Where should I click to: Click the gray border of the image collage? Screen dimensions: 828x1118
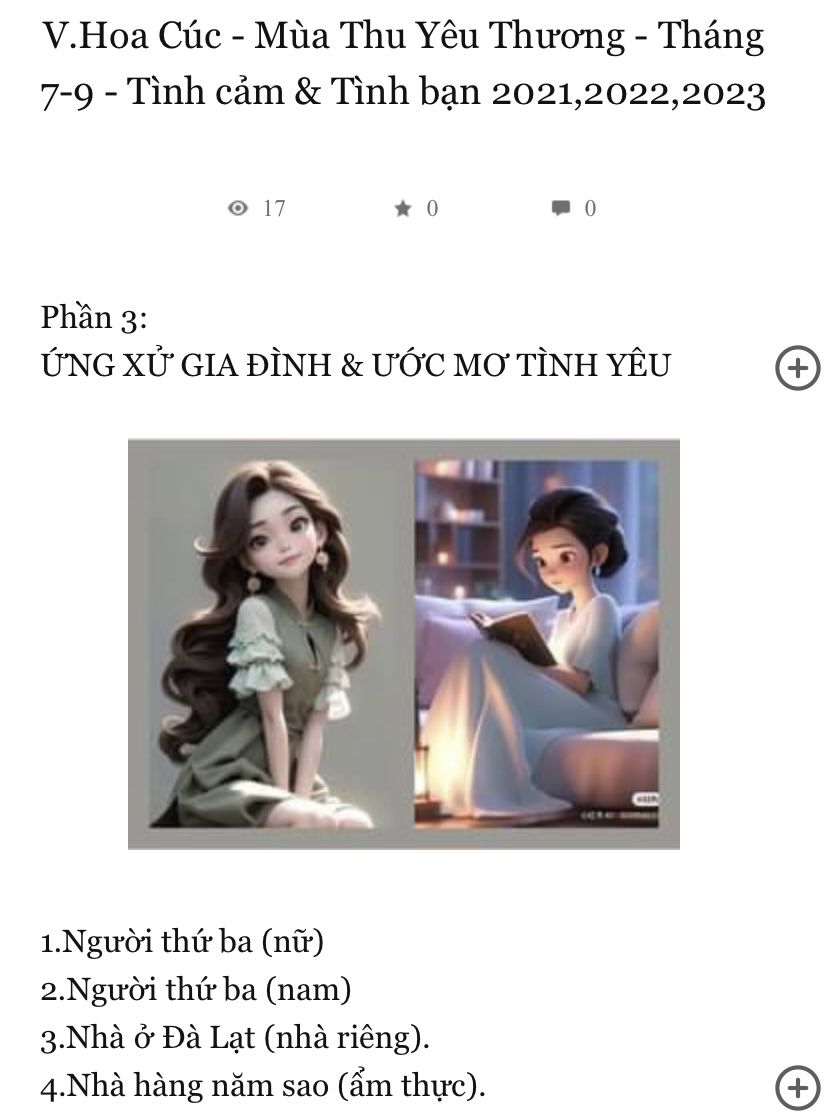point(404,448)
